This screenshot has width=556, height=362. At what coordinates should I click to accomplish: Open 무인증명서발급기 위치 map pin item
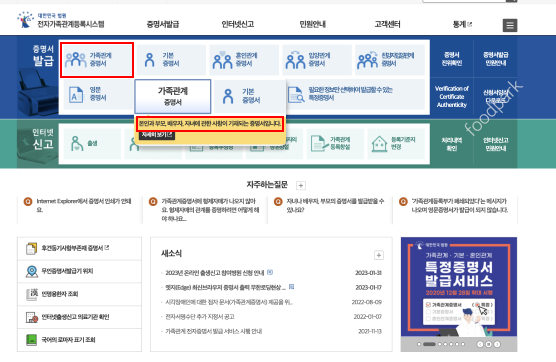click(x=79, y=272)
